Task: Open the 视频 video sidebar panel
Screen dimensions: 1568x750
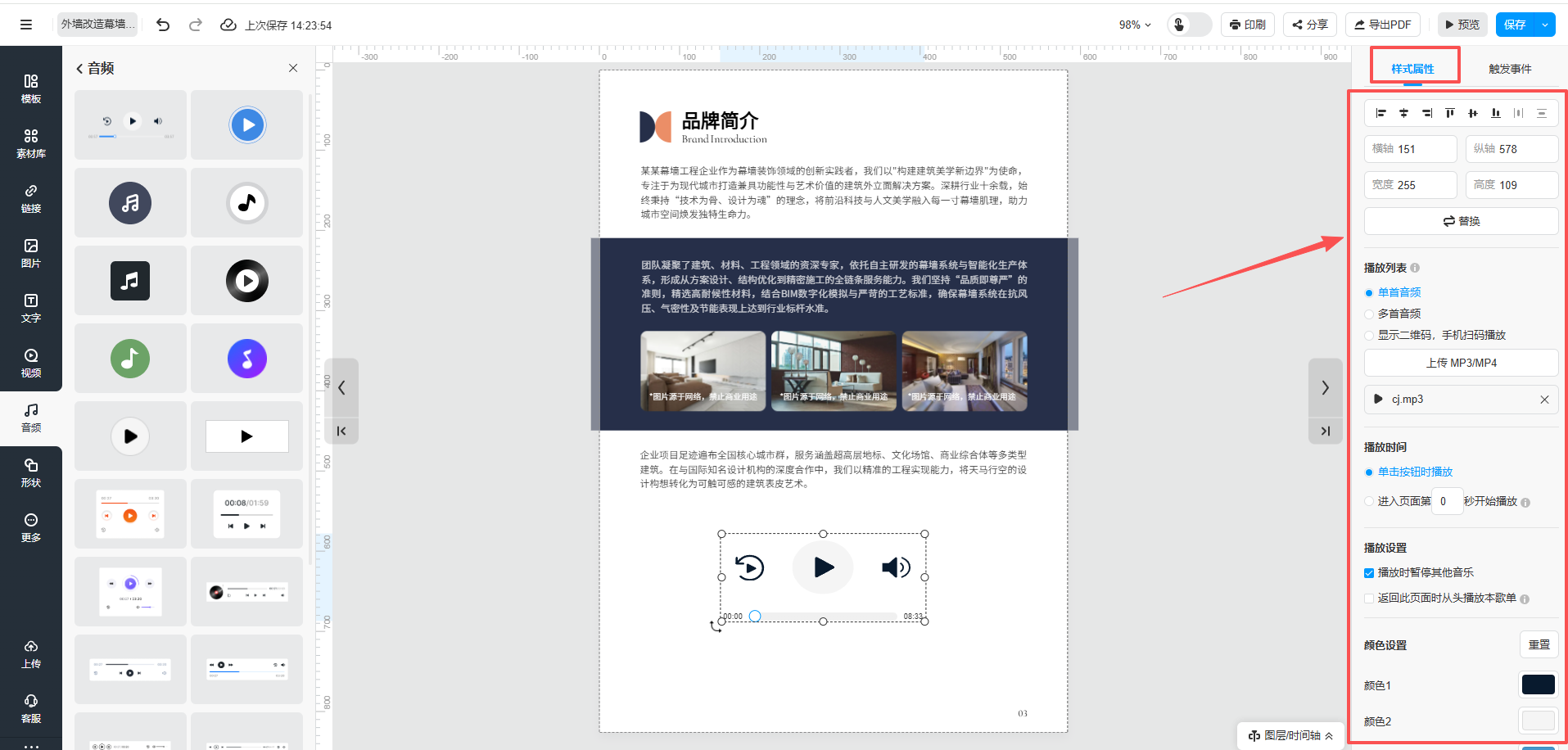Action: tap(30, 363)
